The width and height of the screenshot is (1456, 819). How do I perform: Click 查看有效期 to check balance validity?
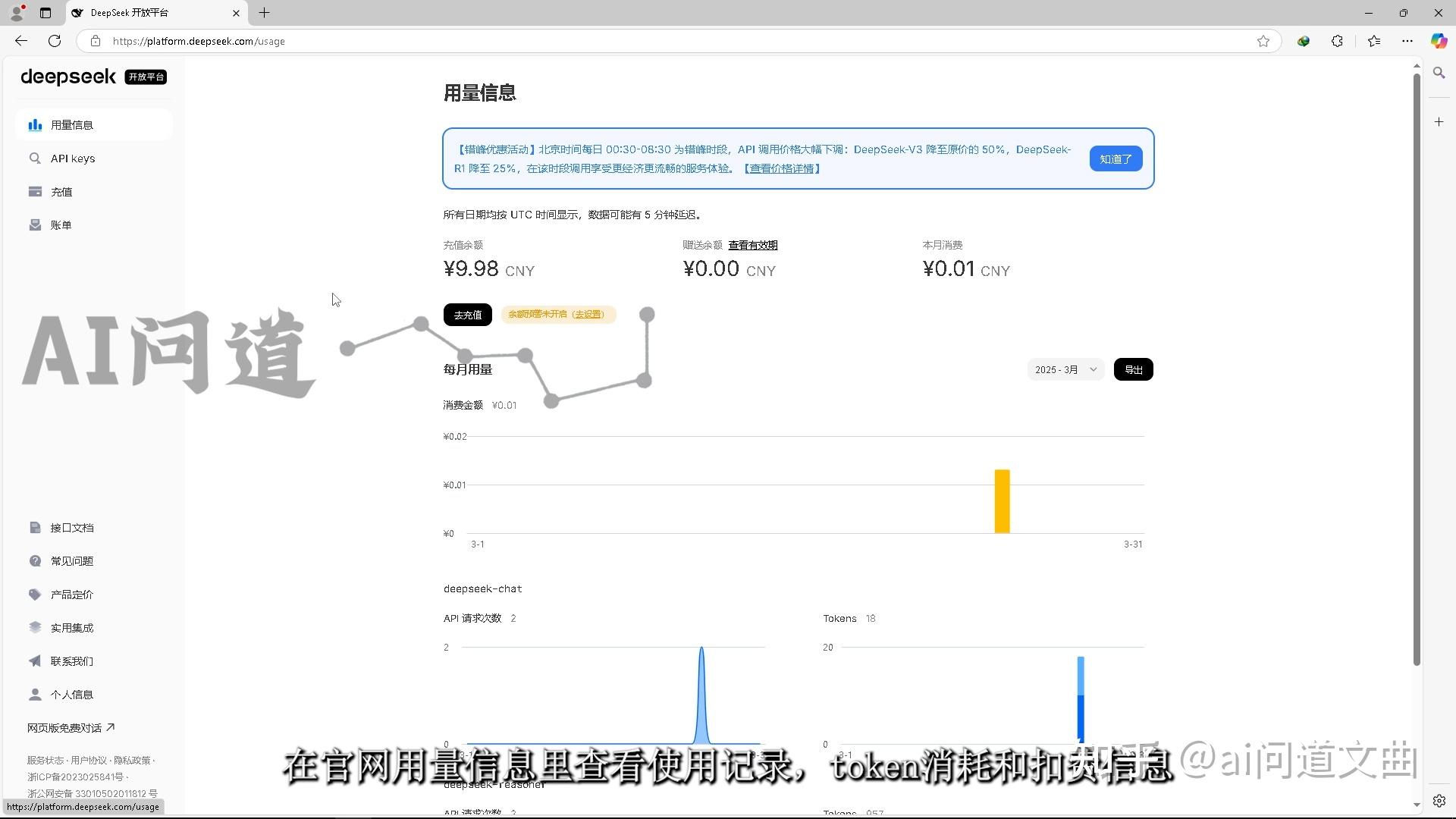752,245
